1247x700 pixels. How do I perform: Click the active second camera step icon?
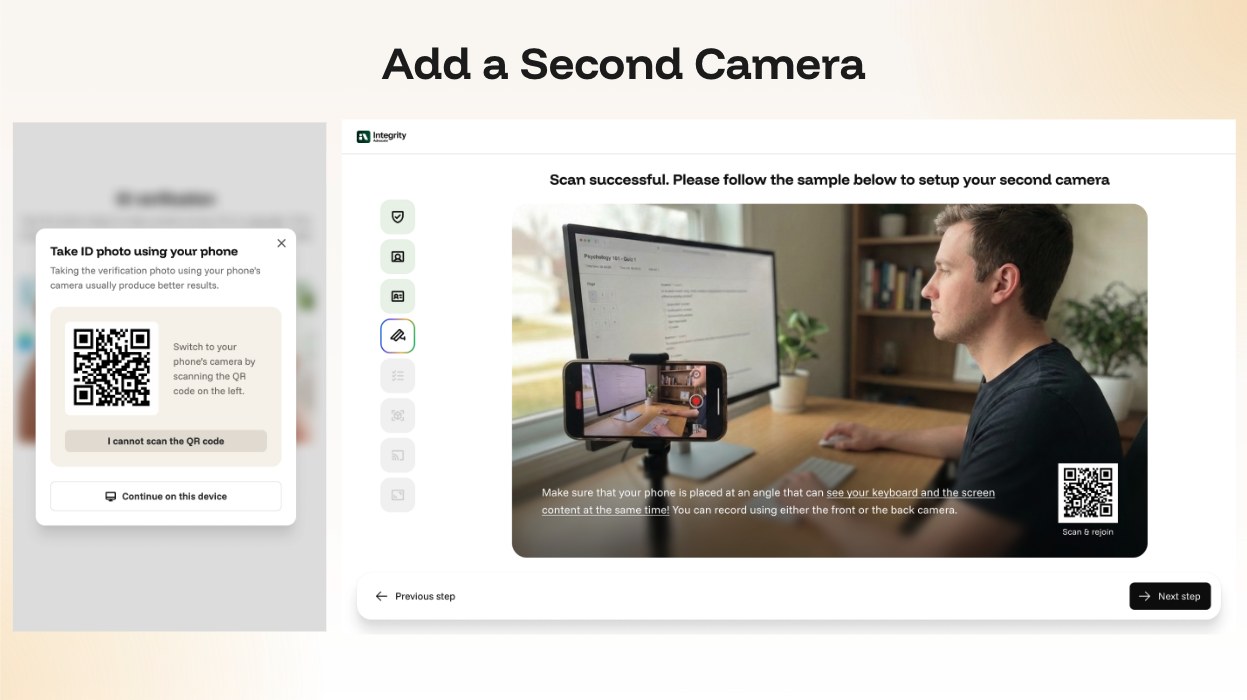coord(397,336)
